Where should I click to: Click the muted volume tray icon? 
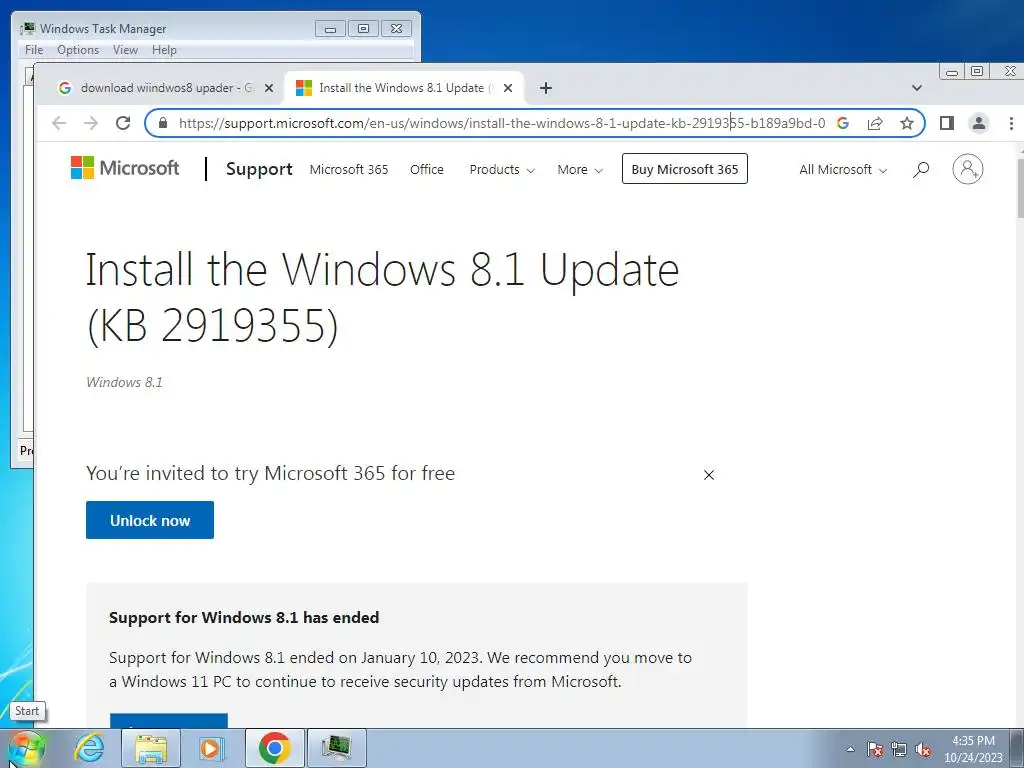923,749
